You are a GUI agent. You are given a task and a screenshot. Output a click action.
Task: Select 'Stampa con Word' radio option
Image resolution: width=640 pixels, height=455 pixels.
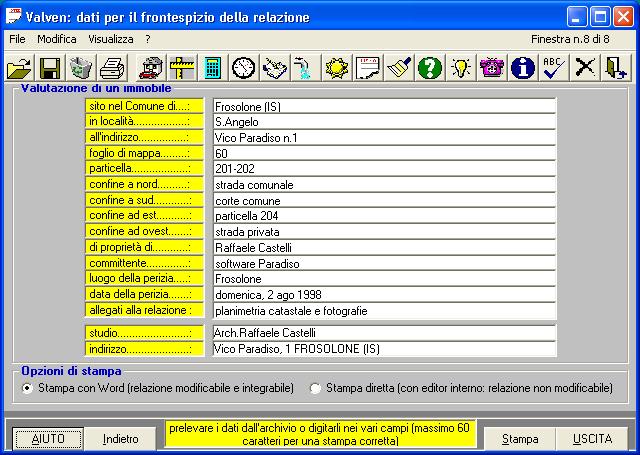(27, 387)
